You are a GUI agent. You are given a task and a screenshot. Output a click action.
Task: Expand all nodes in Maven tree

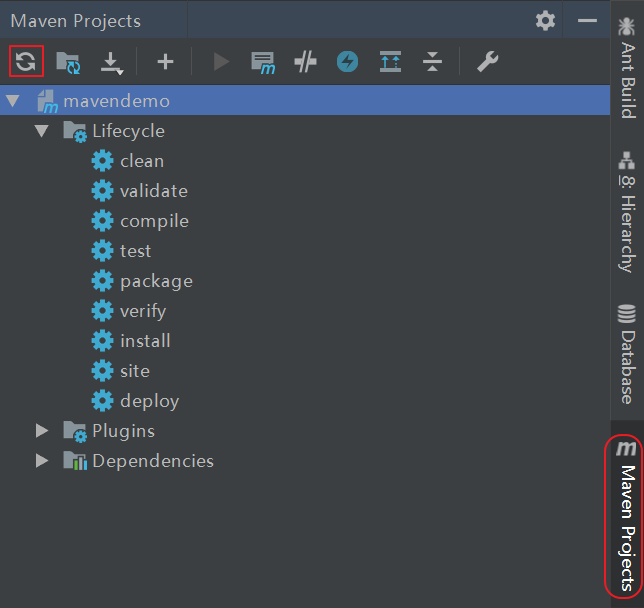(x=390, y=62)
